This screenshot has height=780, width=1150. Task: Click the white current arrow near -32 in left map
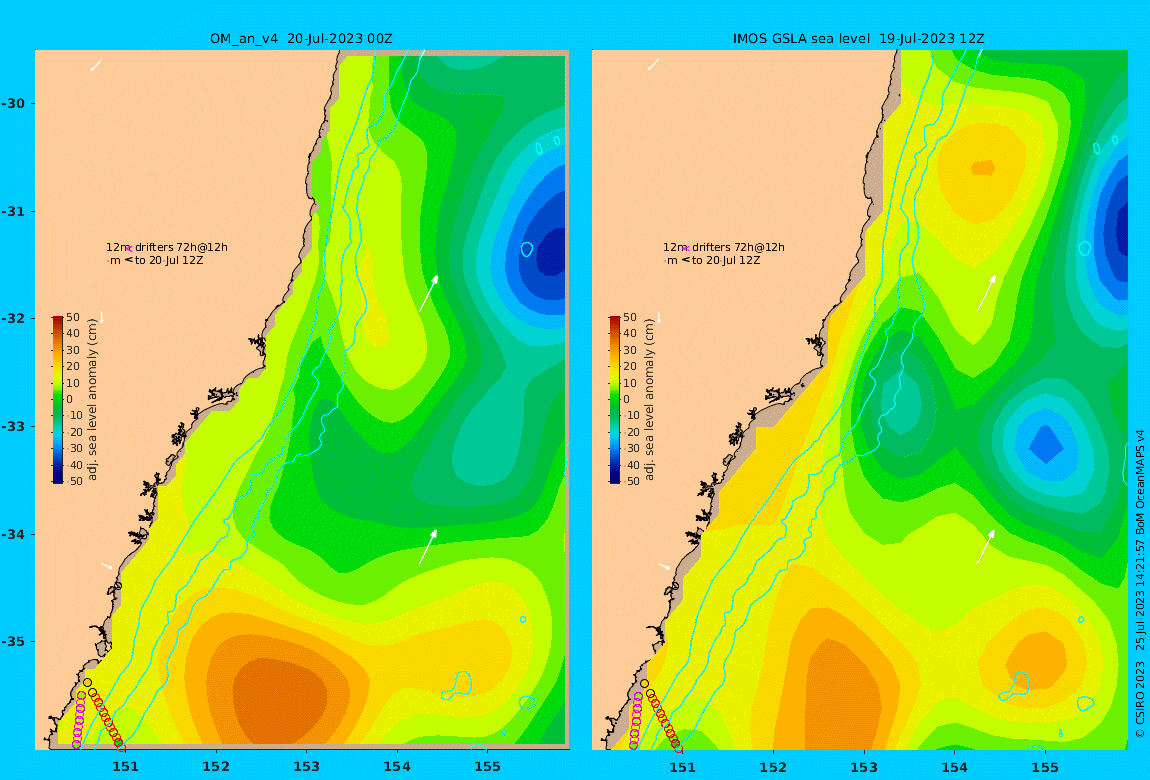[x=429, y=293]
